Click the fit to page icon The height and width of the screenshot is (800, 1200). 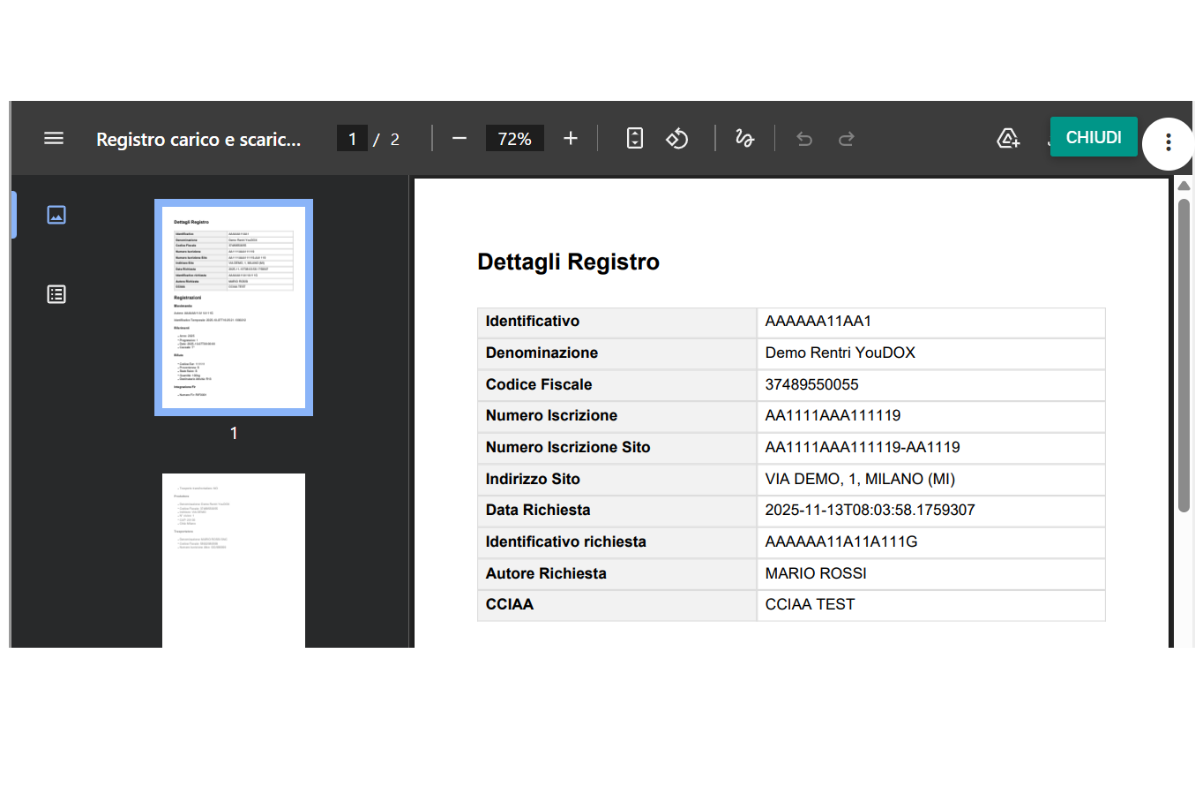tap(635, 139)
